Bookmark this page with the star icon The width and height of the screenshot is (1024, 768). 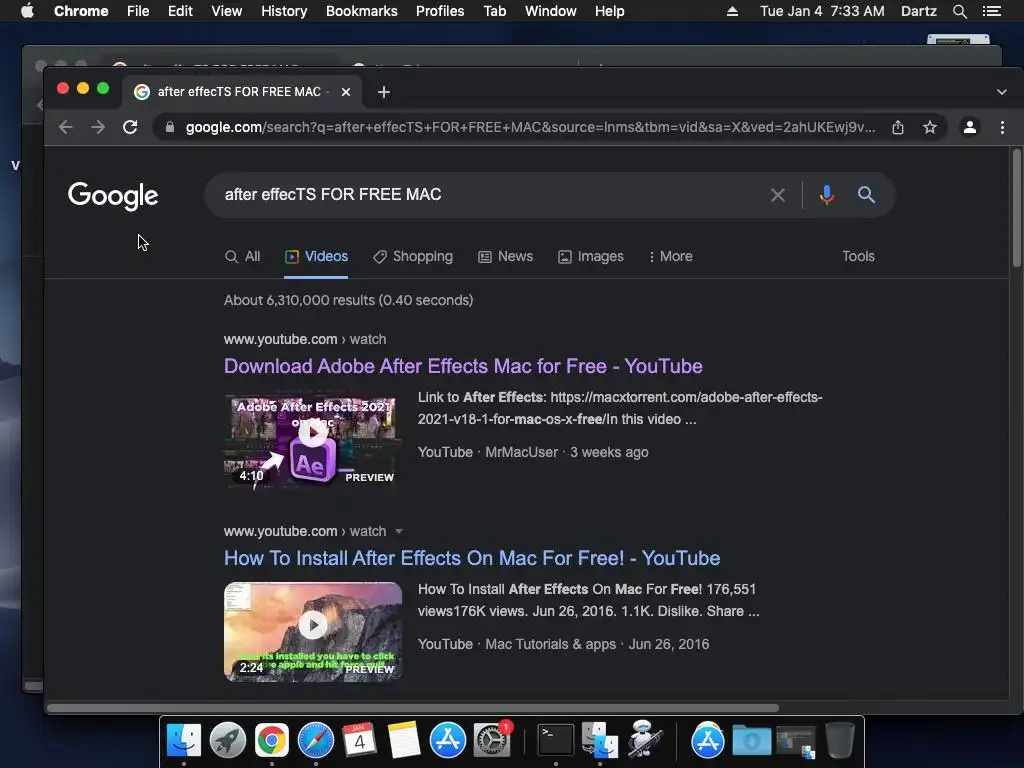(930, 127)
